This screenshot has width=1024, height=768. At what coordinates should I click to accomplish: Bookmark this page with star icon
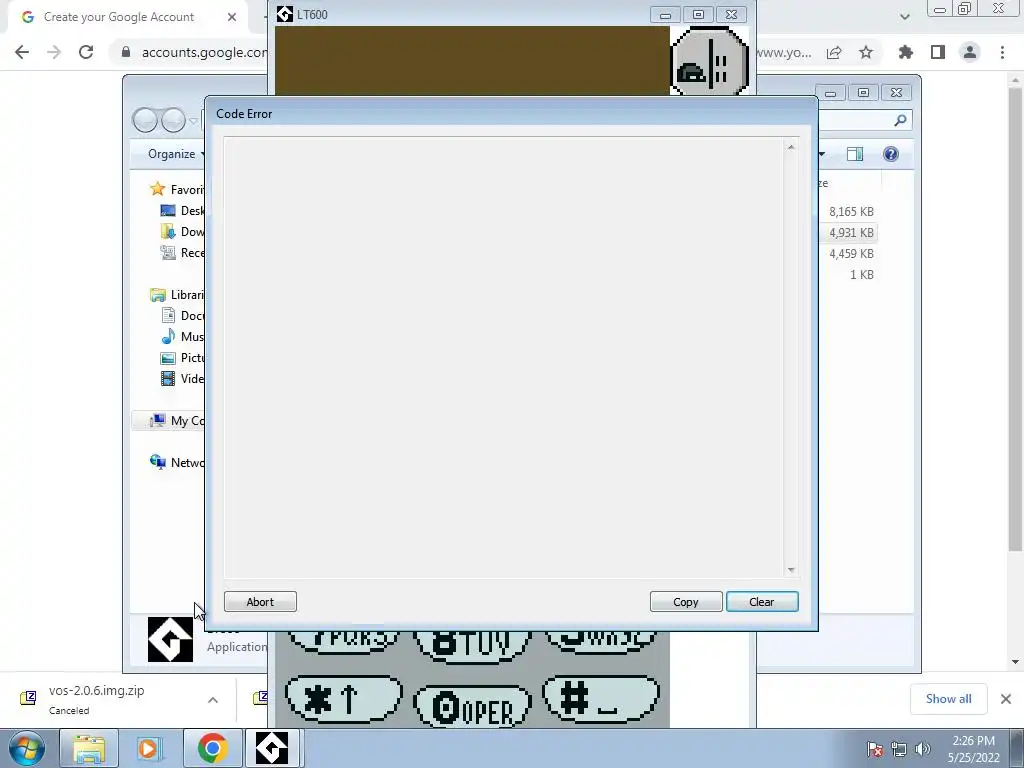click(866, 52)
